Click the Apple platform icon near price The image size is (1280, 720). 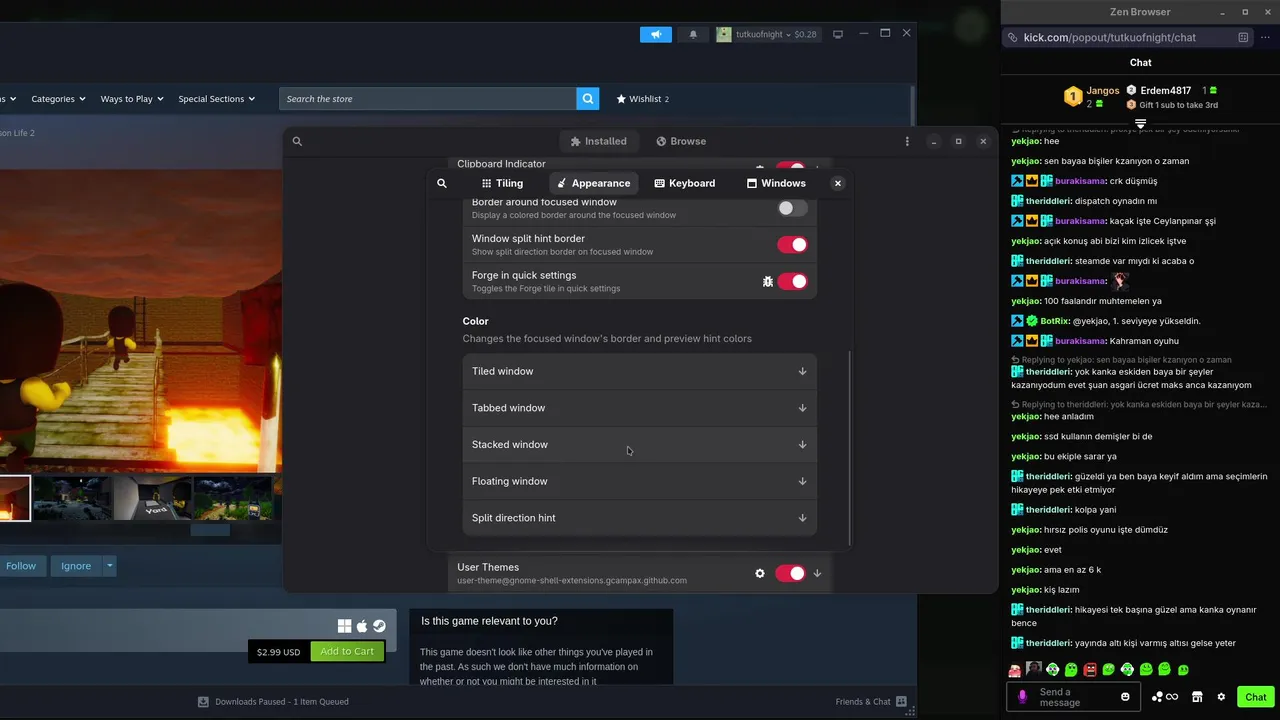tap(362, 626)
